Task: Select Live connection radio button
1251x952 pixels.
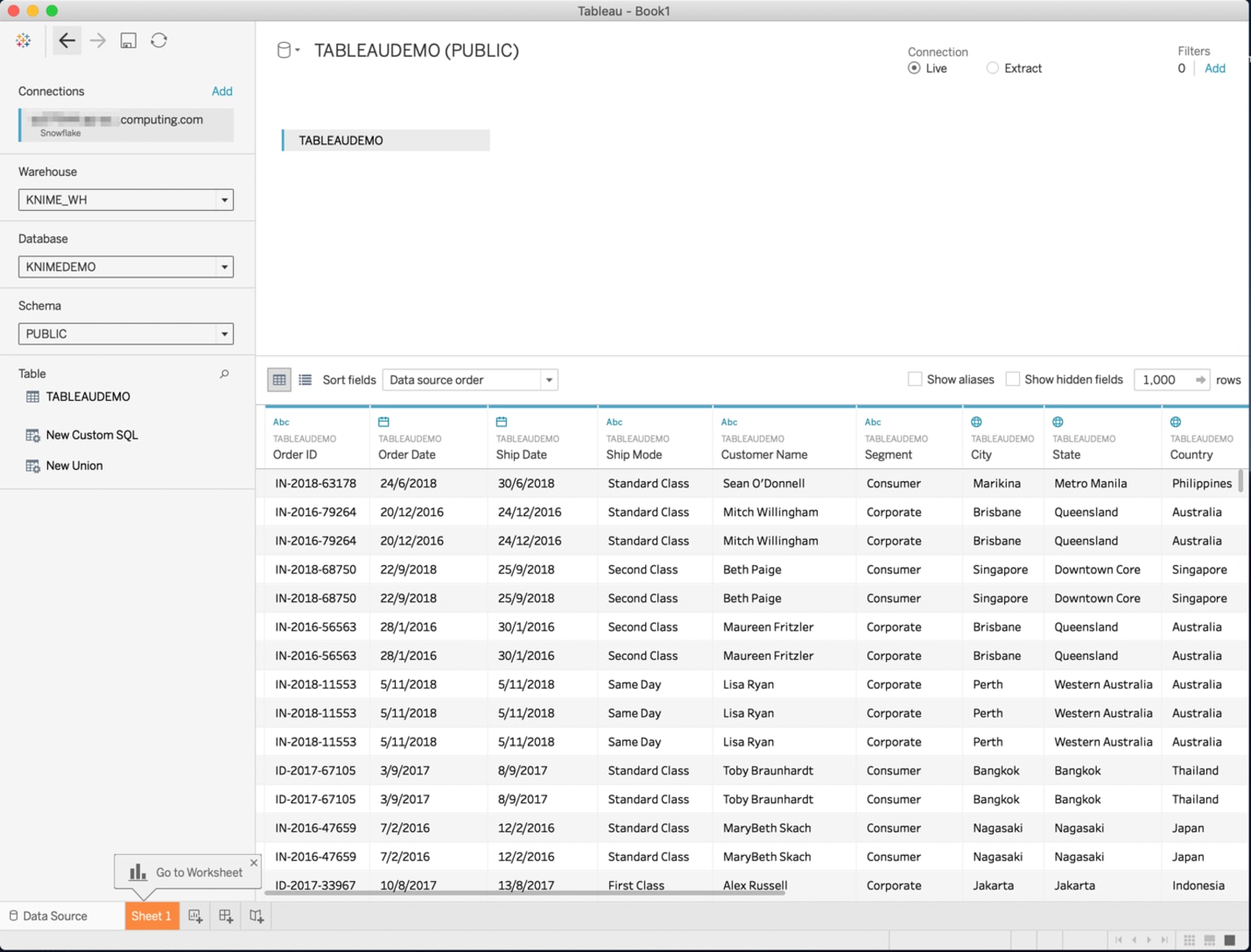Action: tap(915, 68)
